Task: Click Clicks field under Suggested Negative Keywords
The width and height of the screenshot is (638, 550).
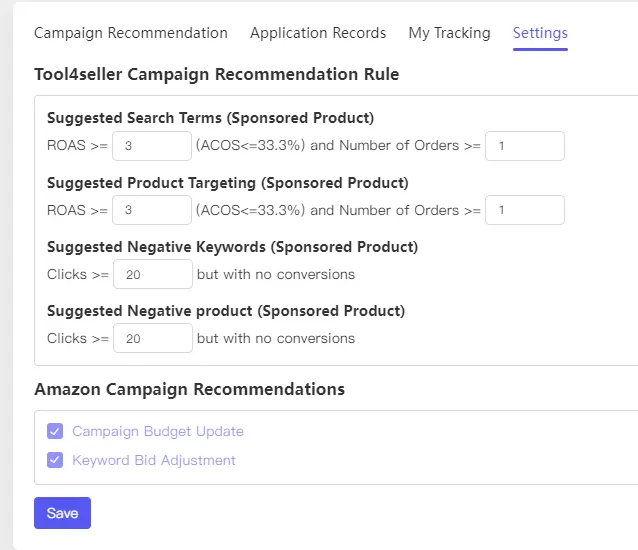Action: click(153, 274)
